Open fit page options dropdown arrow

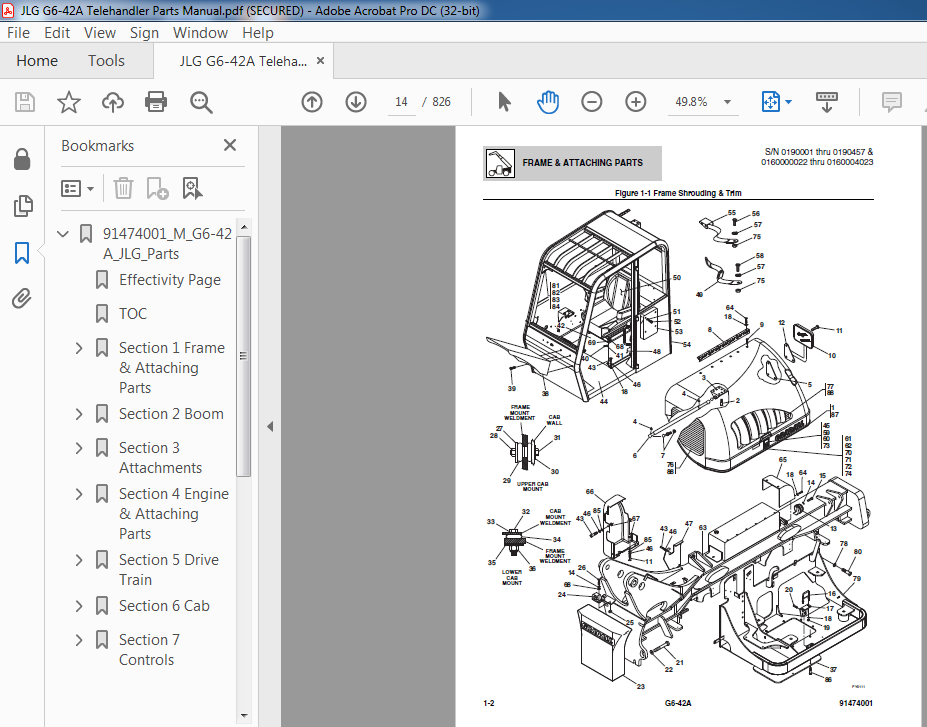point(789,102)
